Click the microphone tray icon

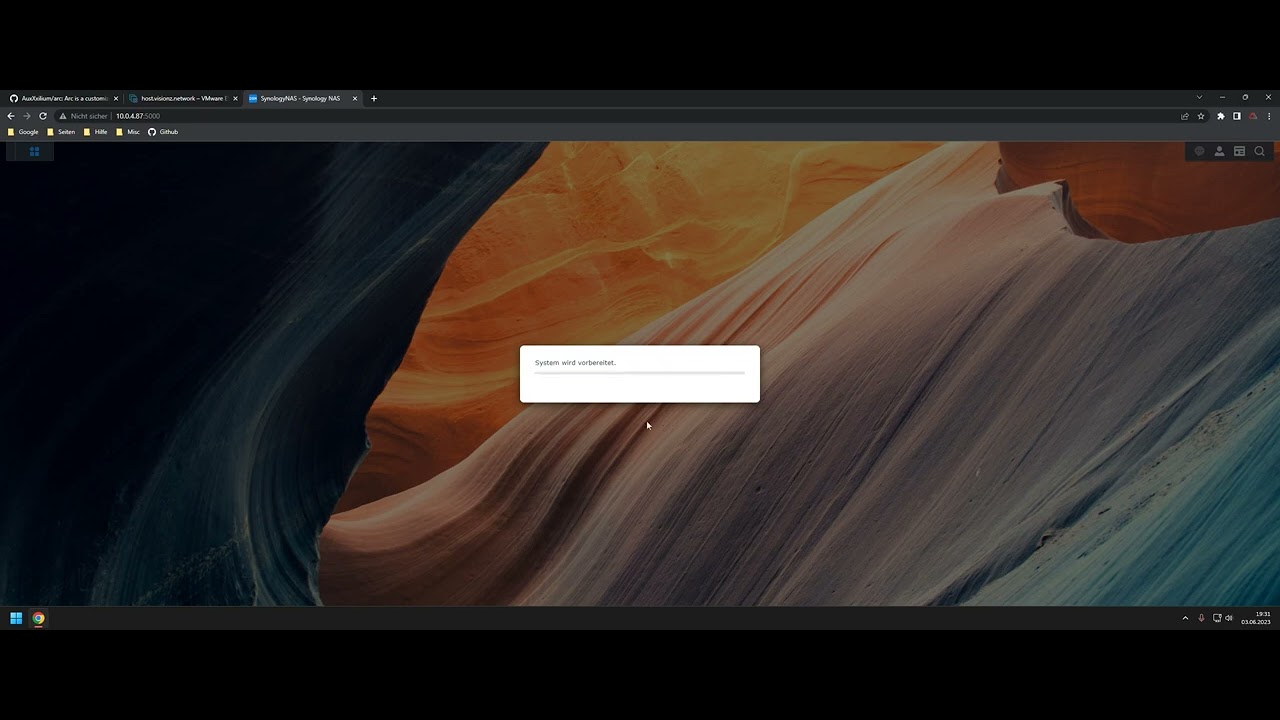[1201, 618]
